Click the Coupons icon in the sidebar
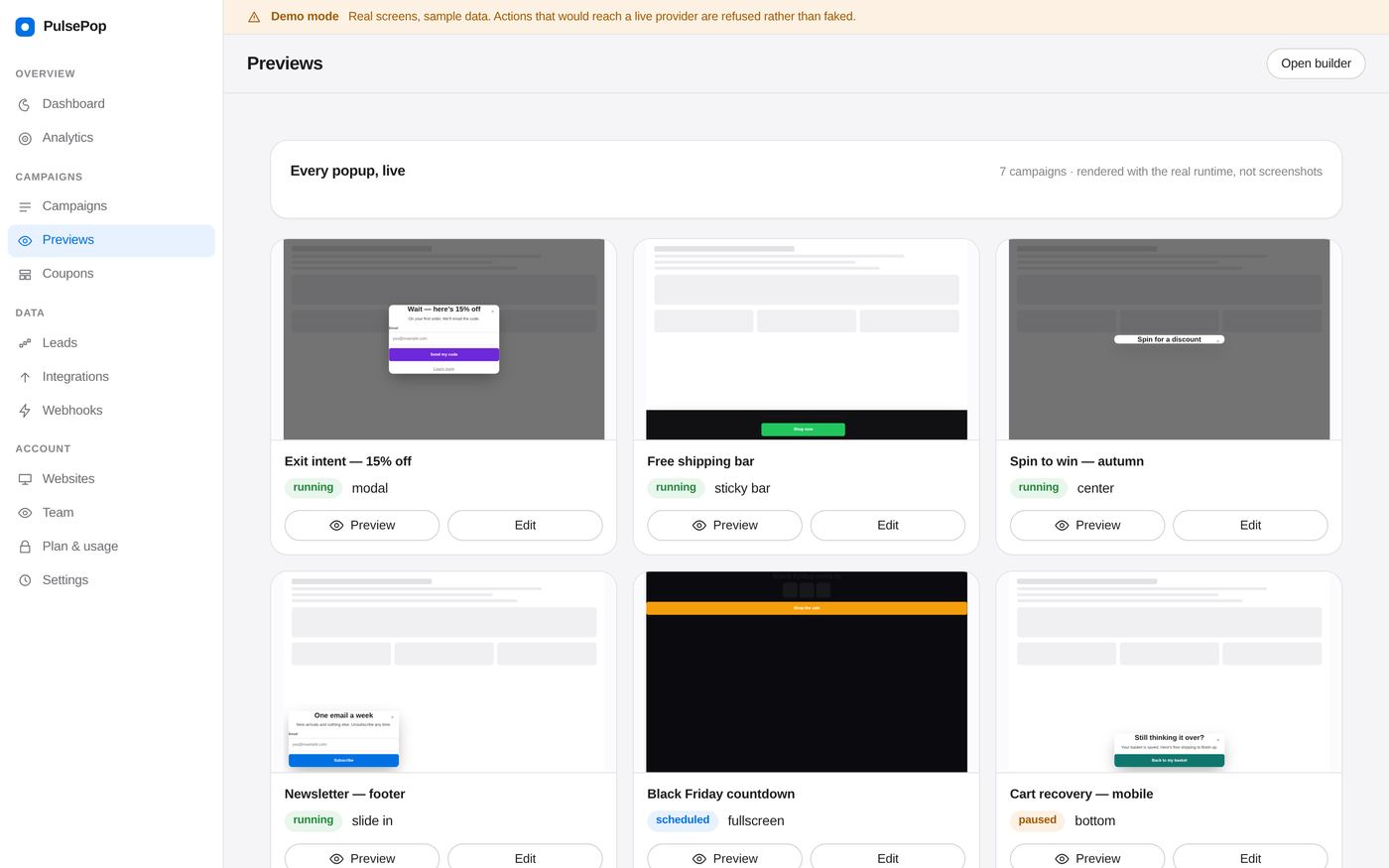Viewport: 1389px width, 868px height. [x=25, y=275]
